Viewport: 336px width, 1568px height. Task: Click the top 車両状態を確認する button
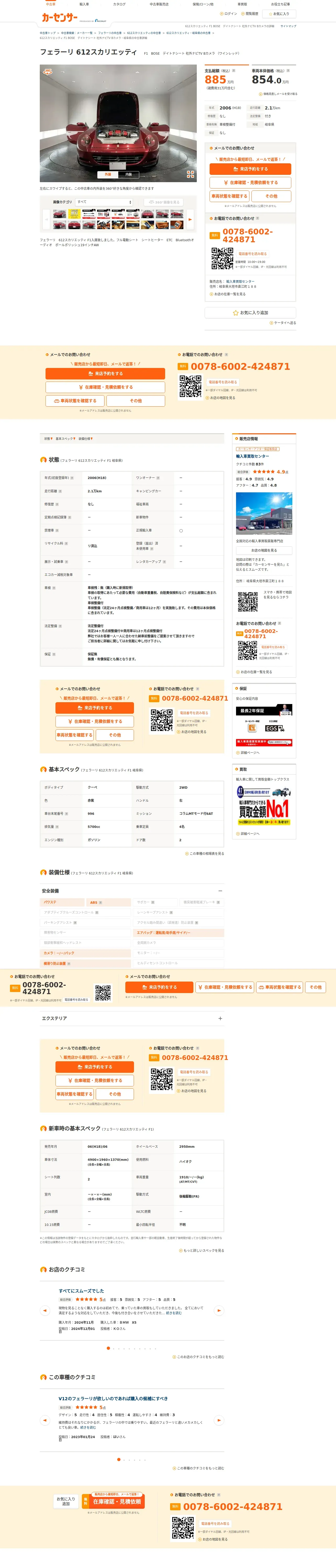coord(229,196)
